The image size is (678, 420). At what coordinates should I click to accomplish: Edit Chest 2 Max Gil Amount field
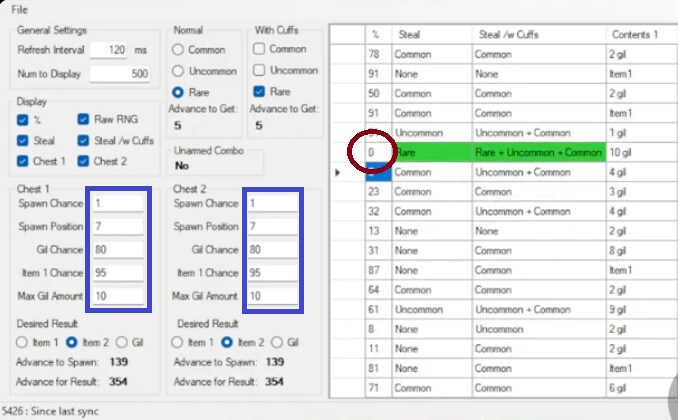[x=270, y=296]
